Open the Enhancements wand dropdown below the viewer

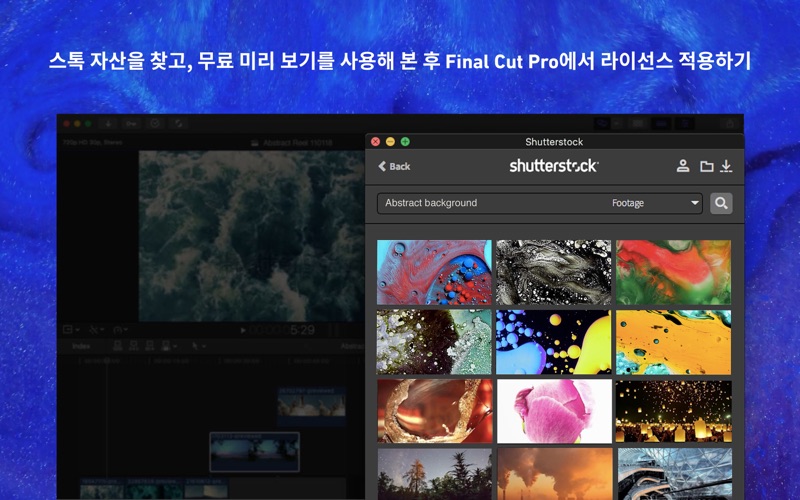[x=96, y=330]
